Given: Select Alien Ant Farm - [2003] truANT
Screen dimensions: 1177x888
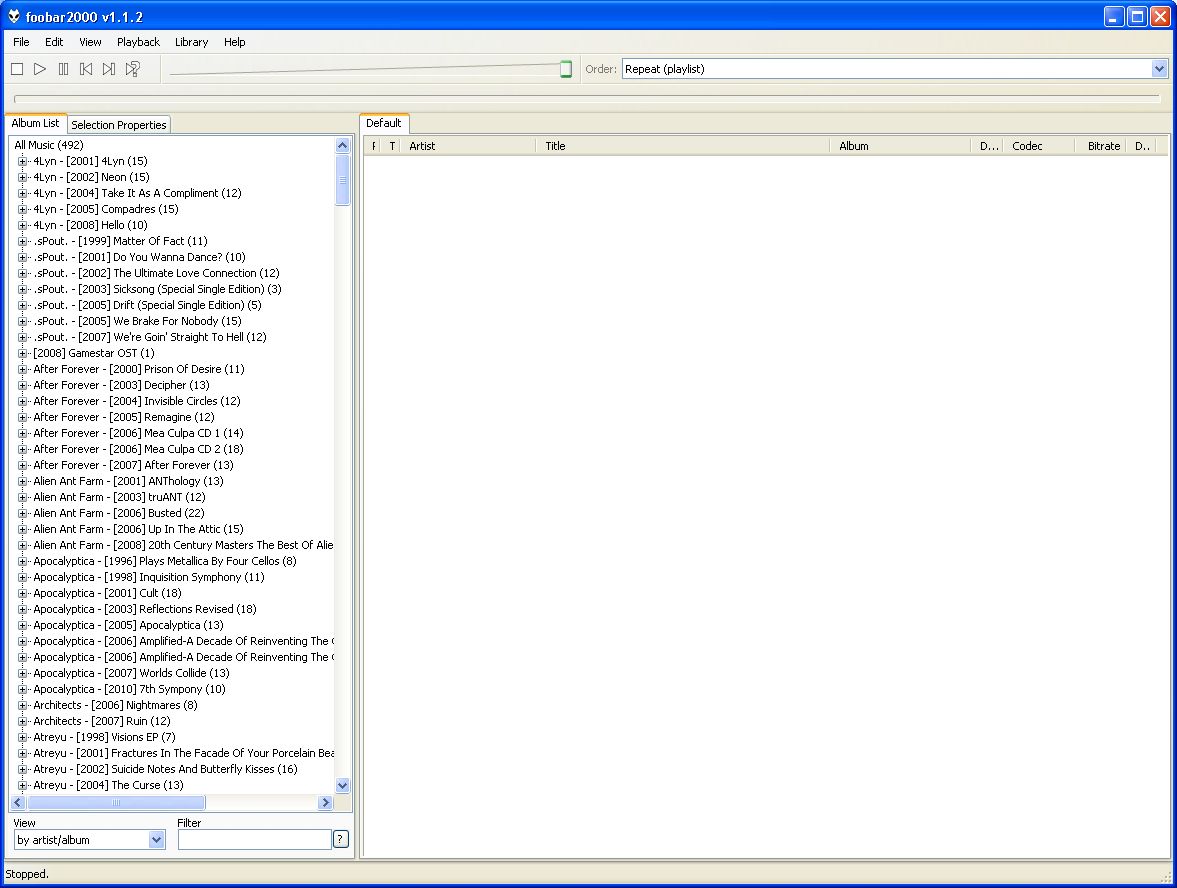Looking at the screenshot, I should (x=119, y=497).
